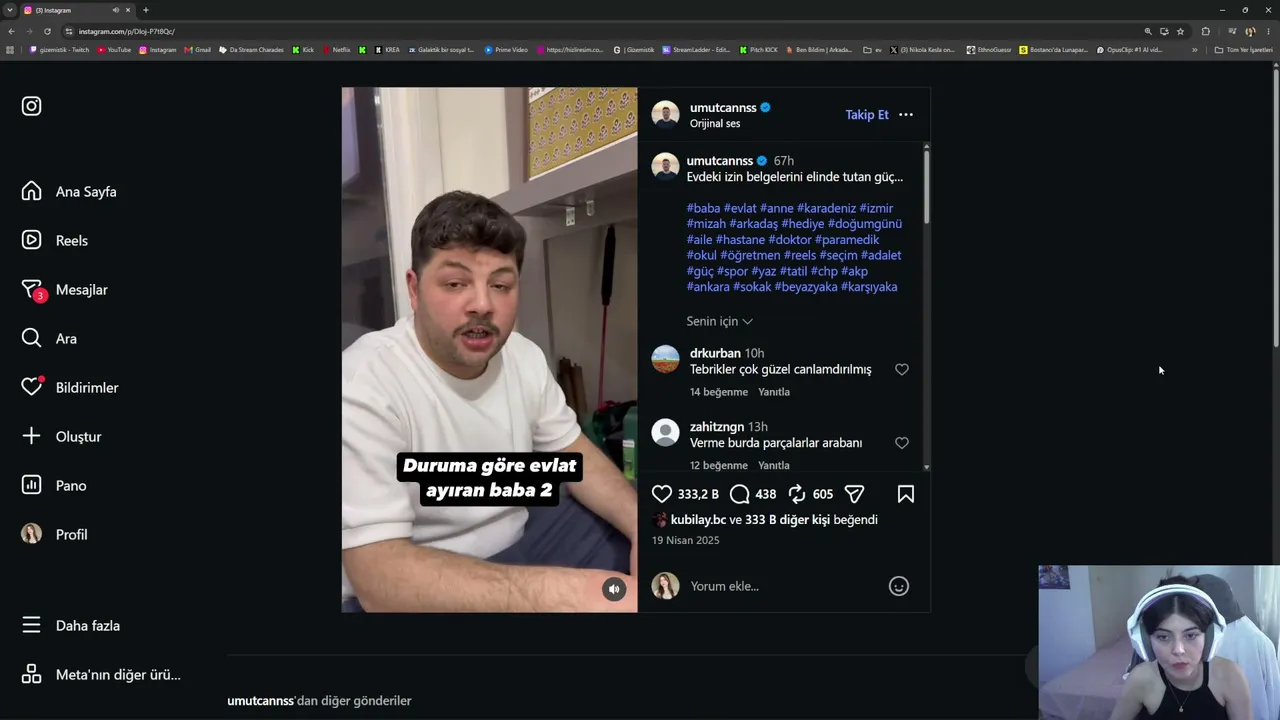Image resolution: width=1280 pixels, height=720 pixels.
Task: Reply to zahitzngn's comment with Yanıtla
Action: 774,465
